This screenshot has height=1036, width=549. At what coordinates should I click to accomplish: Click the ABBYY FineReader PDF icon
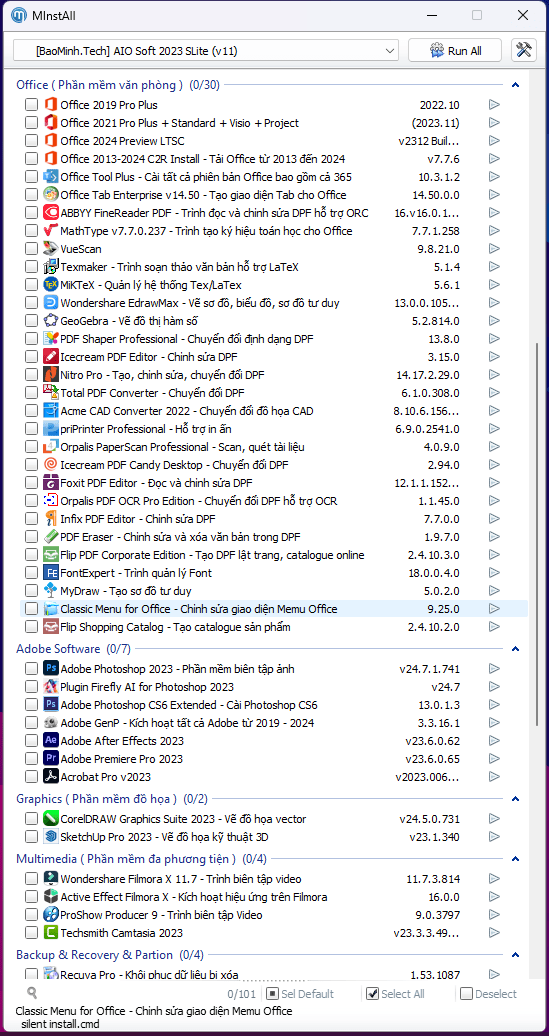[x=51, y=213]
